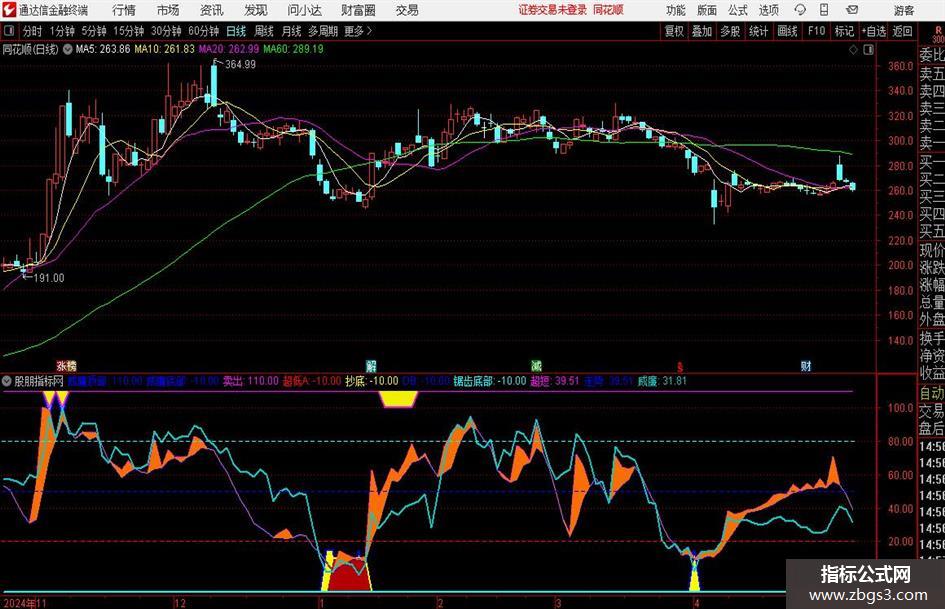Switch to the 分时 chart tab

click(x=33, y=31)
